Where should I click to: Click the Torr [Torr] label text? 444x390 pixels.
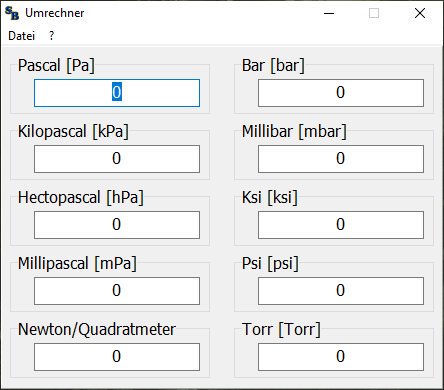(281, 329)
